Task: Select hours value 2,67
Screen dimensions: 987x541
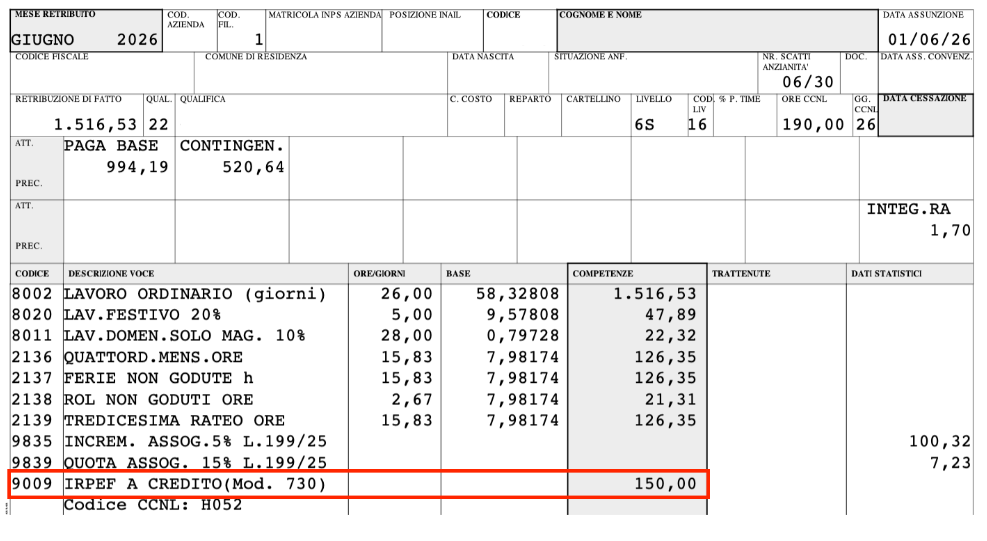Action: coord(412,399)
